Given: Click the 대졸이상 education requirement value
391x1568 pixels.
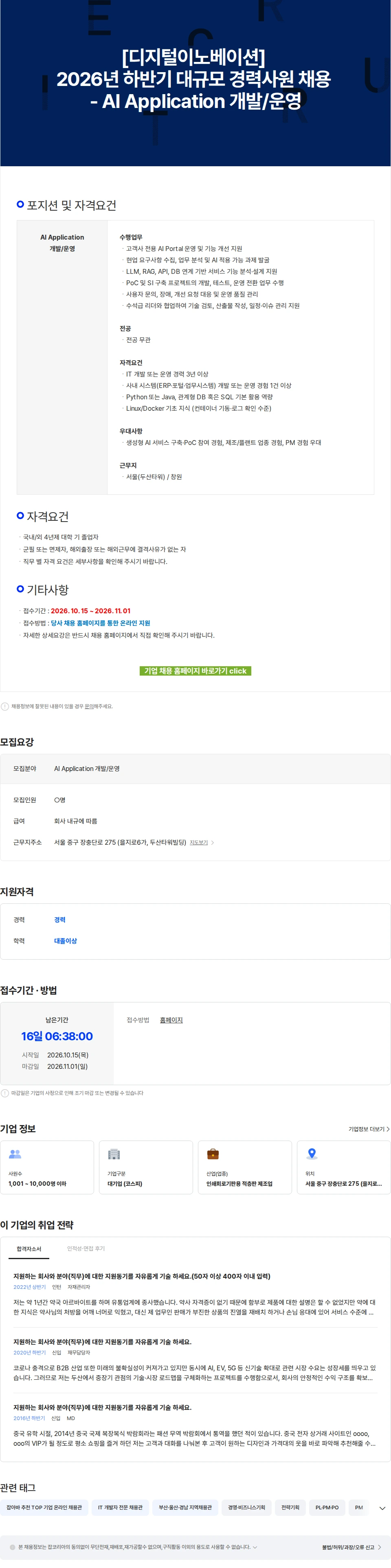Looking at the screenshot, I should [x=66, y=940].
